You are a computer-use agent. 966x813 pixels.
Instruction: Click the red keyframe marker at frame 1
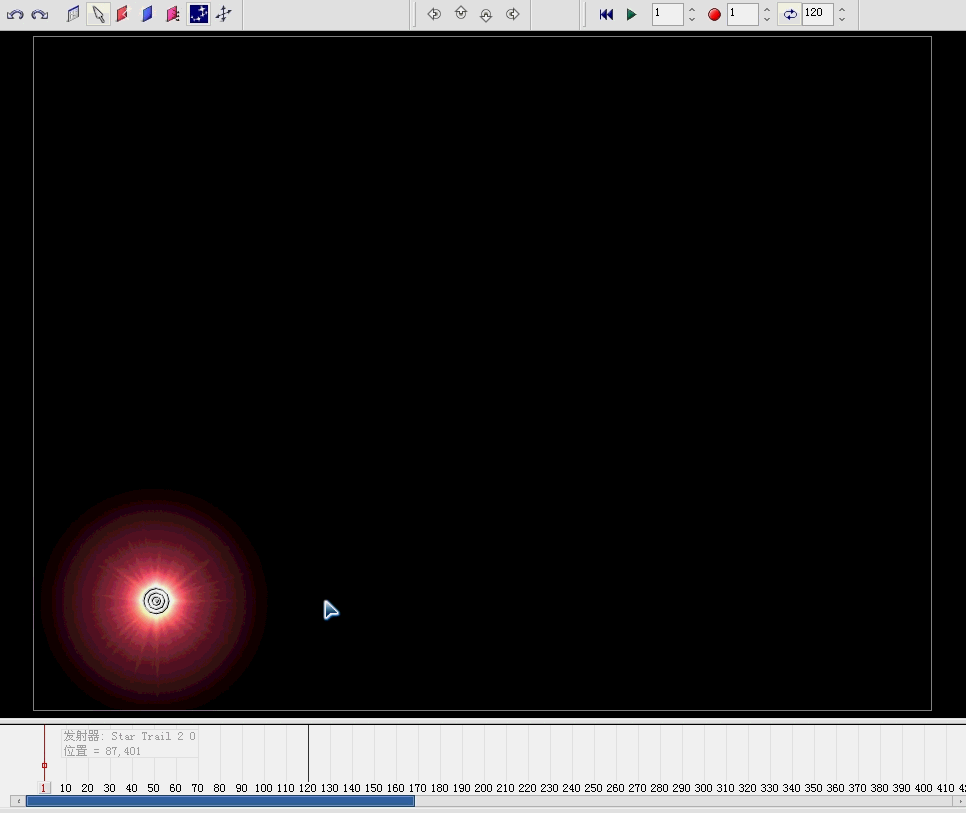pos(44,766)
